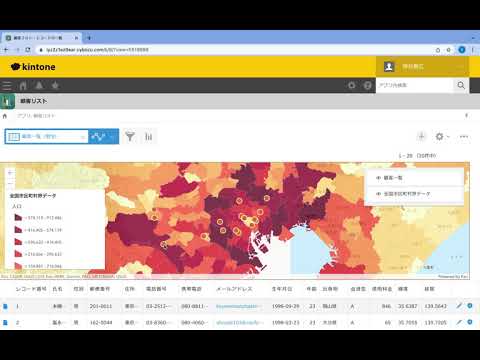Click the search magnifier button
The width and height of the screenshot is (480, 360).
pos(461,85)
